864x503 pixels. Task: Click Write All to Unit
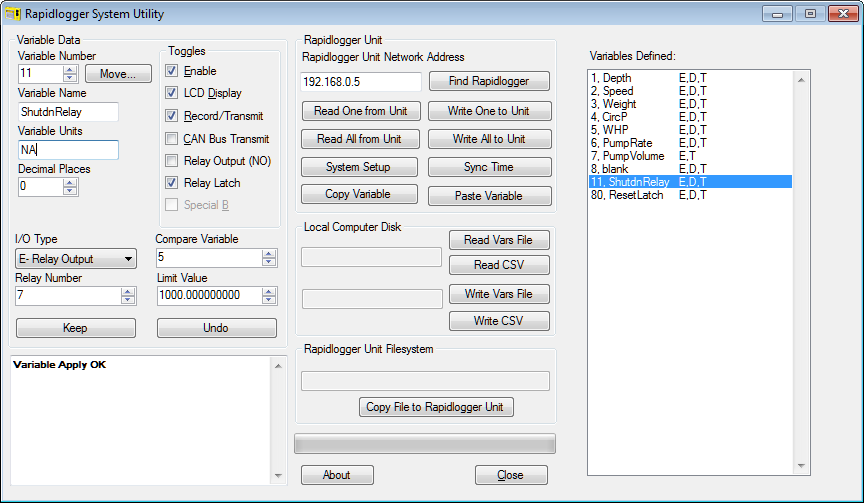(x=489, y=139)
